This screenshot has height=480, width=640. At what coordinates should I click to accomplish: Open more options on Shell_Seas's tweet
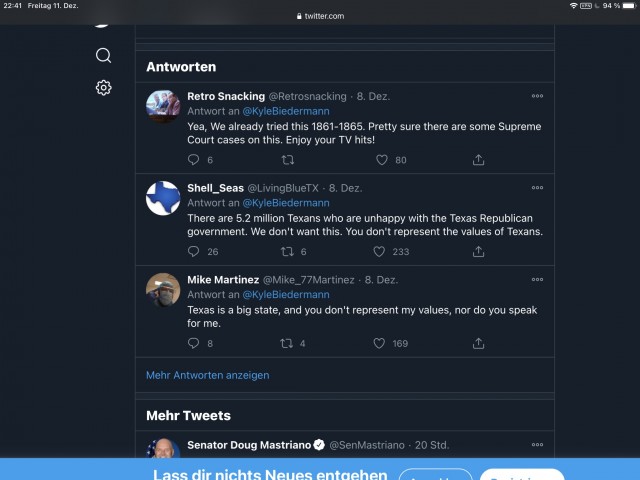pyautogui.click(x=537, y=188)
